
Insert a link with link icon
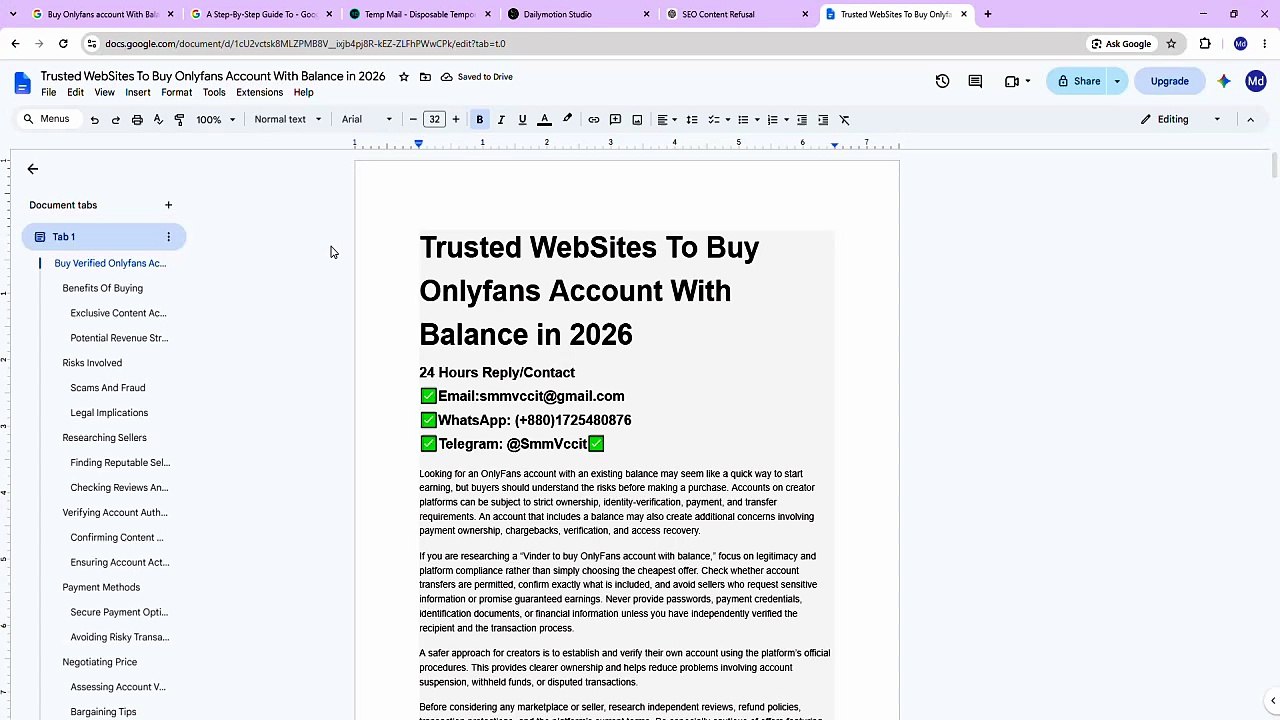point(593,120)
